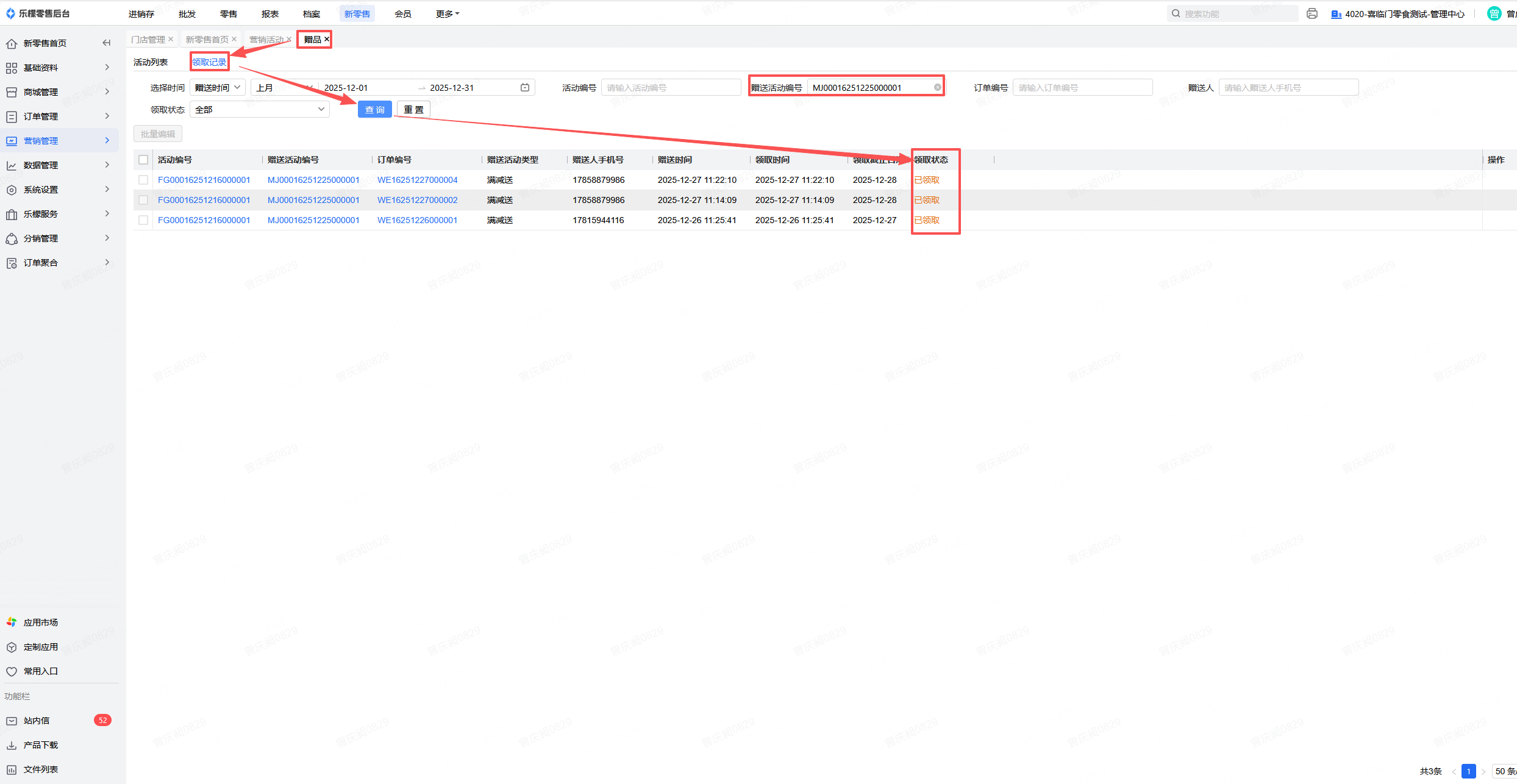The width and height of the screenshot is (1517, 784).
Task: Open the 赠送时间 time type dropdown
Action: (217, 88)
